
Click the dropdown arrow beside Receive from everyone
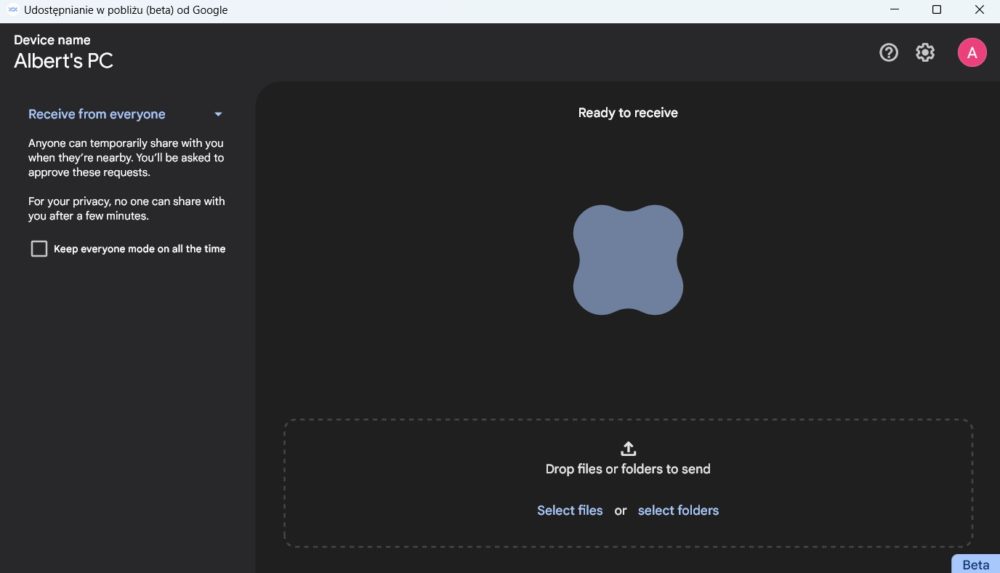218,114
